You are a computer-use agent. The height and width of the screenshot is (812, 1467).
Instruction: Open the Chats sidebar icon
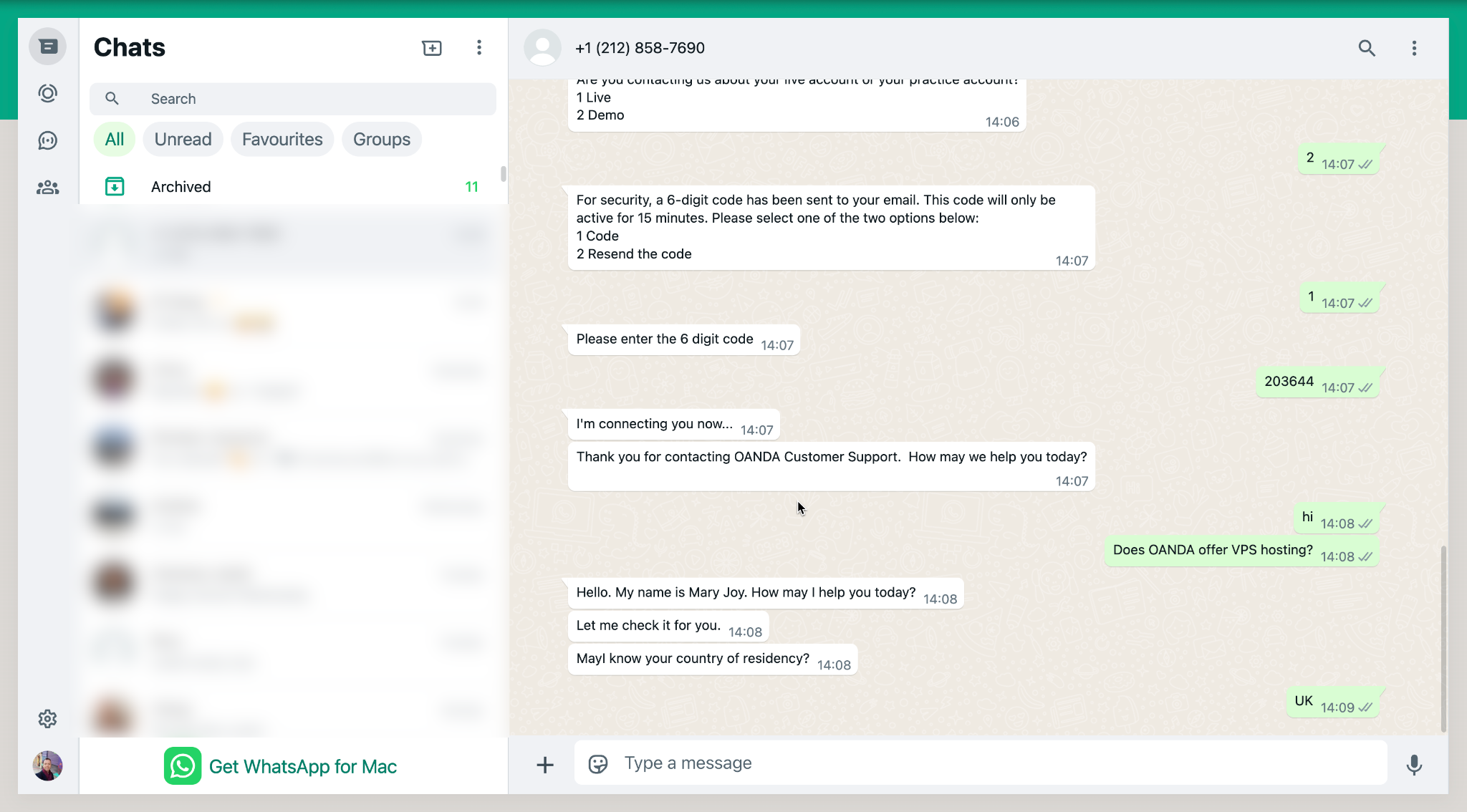(x=48, y=47)
